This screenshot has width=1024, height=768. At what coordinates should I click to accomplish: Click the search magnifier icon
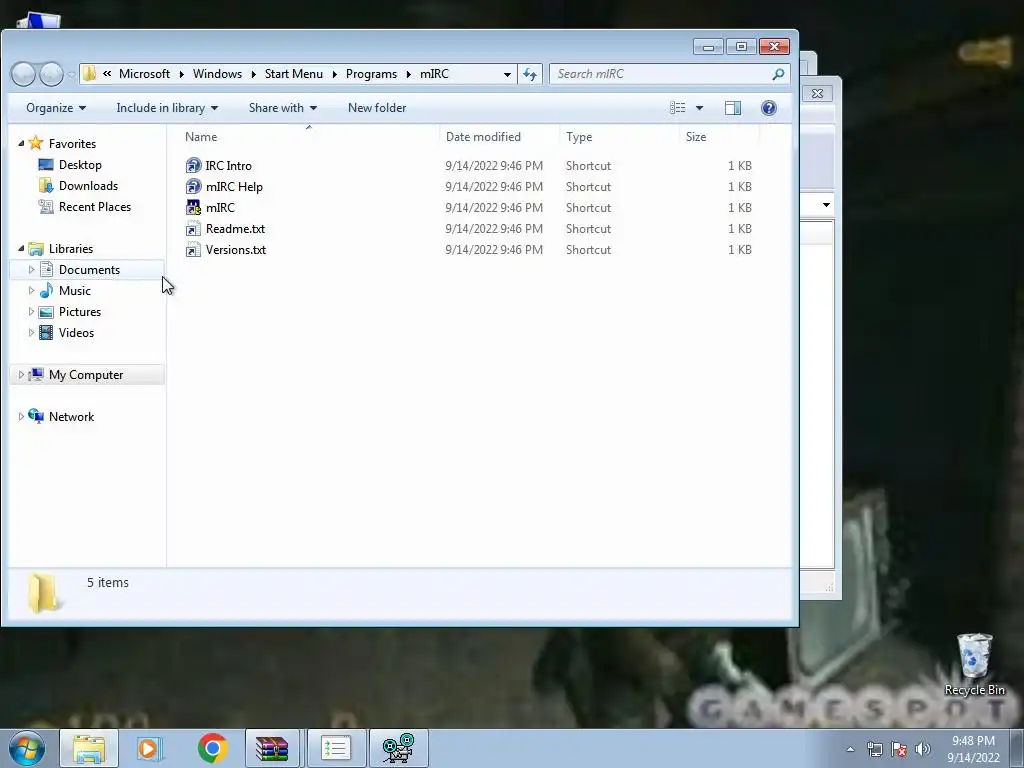click(778, 74)
